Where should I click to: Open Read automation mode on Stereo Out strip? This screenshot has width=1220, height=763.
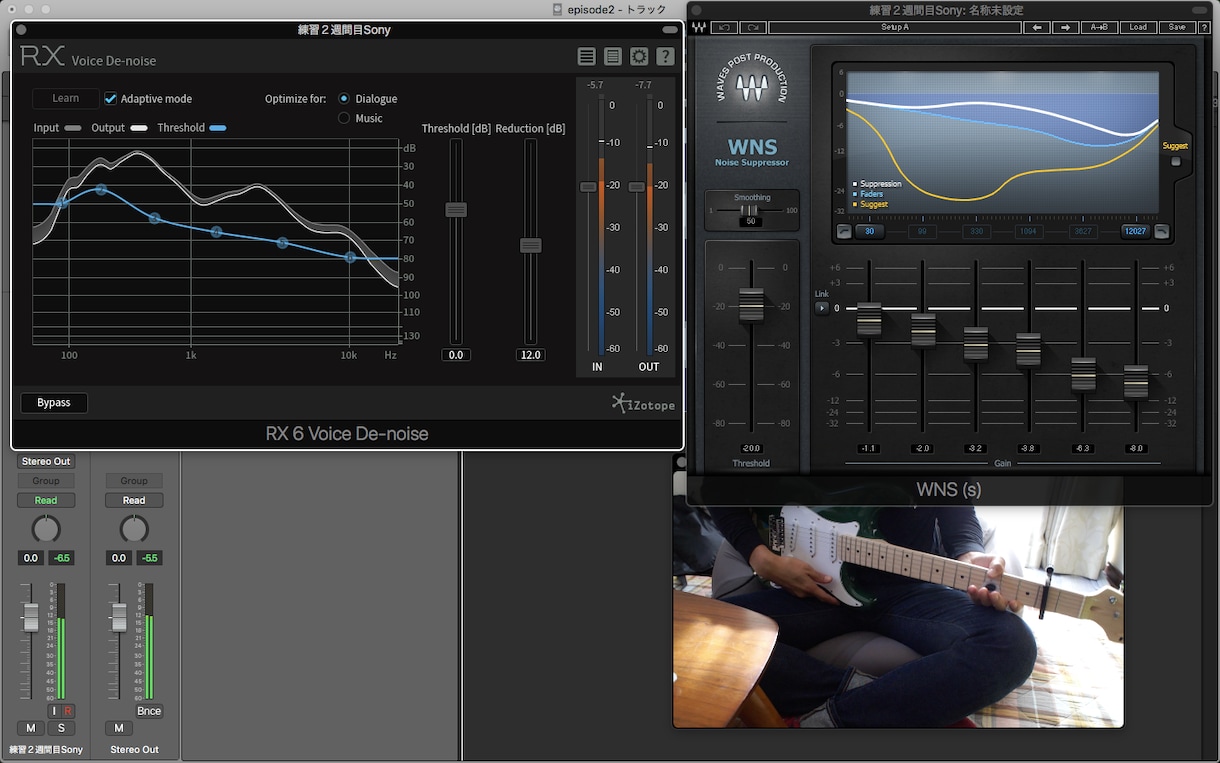point(134,500)
